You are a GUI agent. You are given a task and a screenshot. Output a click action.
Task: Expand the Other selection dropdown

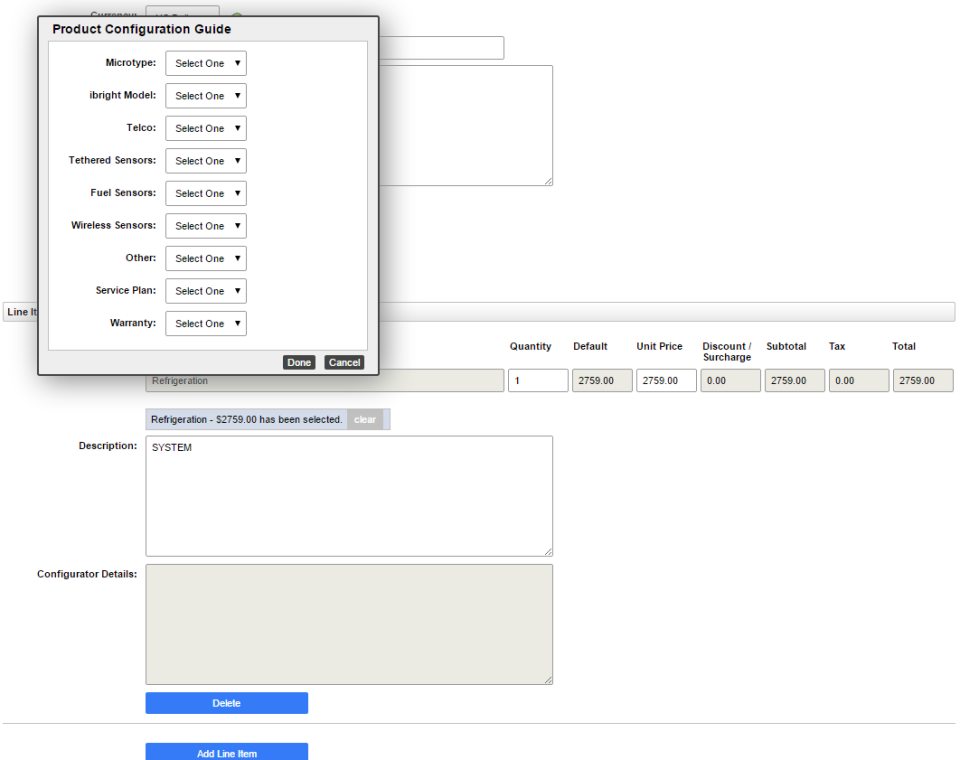click(x=205, y=258)
